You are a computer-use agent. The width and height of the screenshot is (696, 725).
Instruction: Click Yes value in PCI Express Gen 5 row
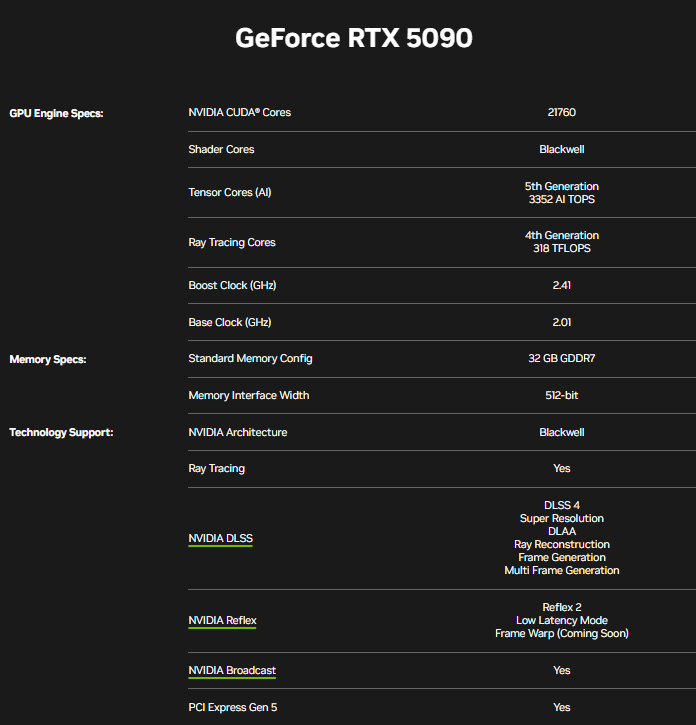coord(561,707)
